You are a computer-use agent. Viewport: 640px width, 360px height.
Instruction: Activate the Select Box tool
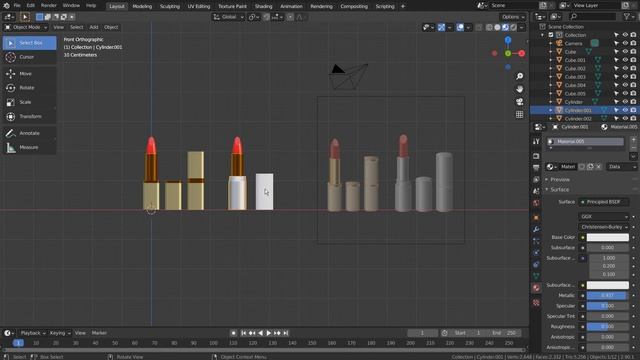click(29, 42)
